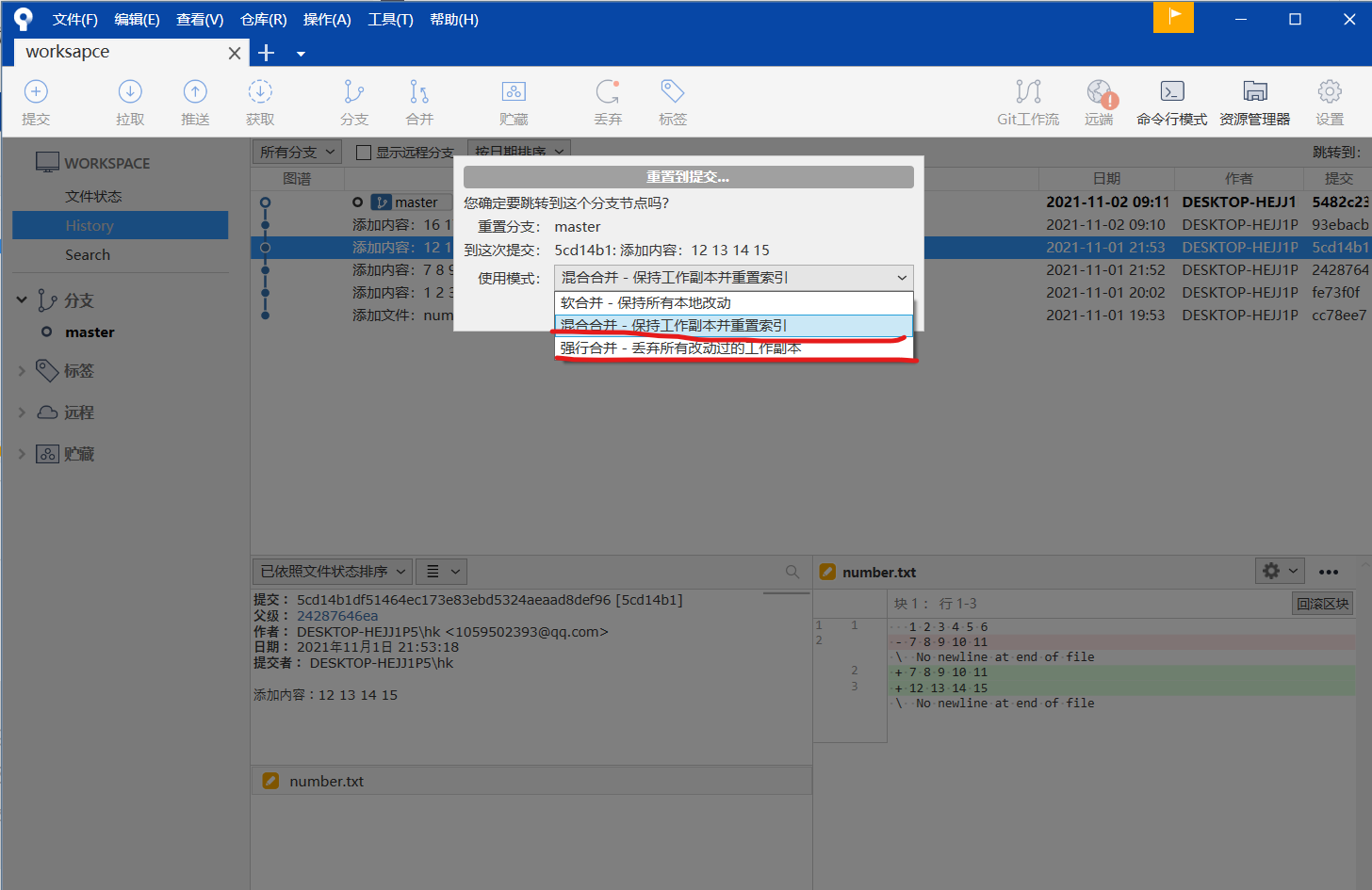Open the 帮助(H) menu
This screenshot has height=890, width=1372.
coord(454,20)
